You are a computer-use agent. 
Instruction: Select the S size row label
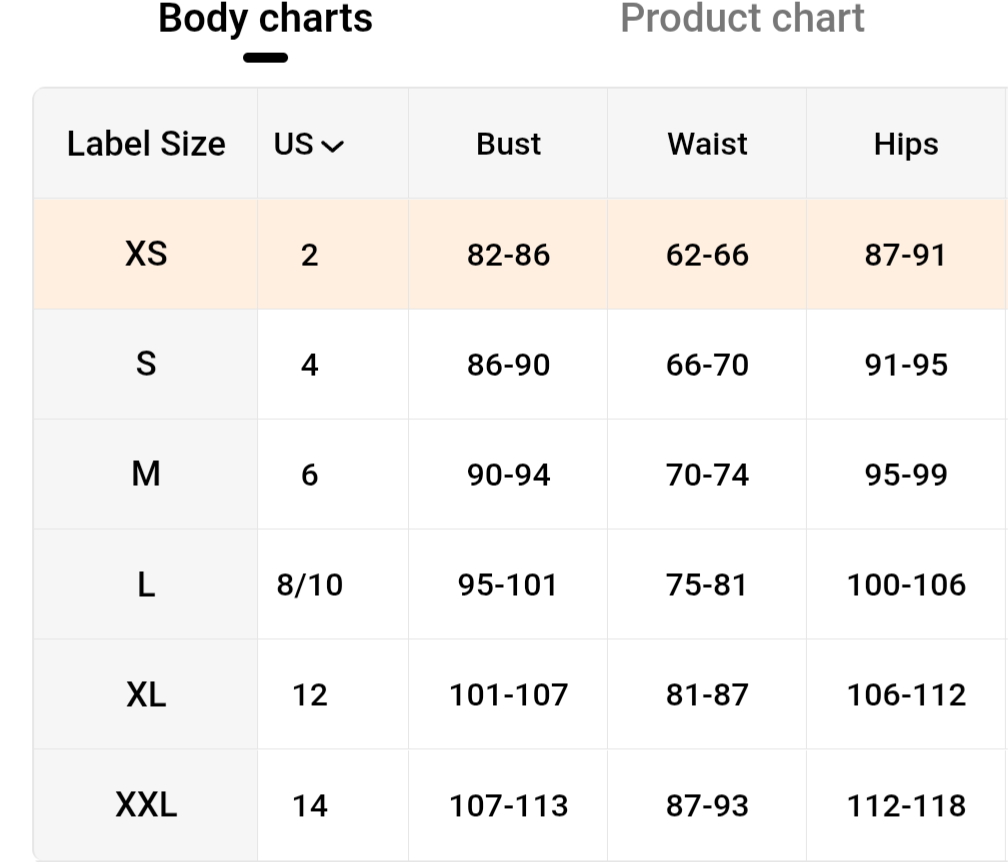click(x=146, y=364)
